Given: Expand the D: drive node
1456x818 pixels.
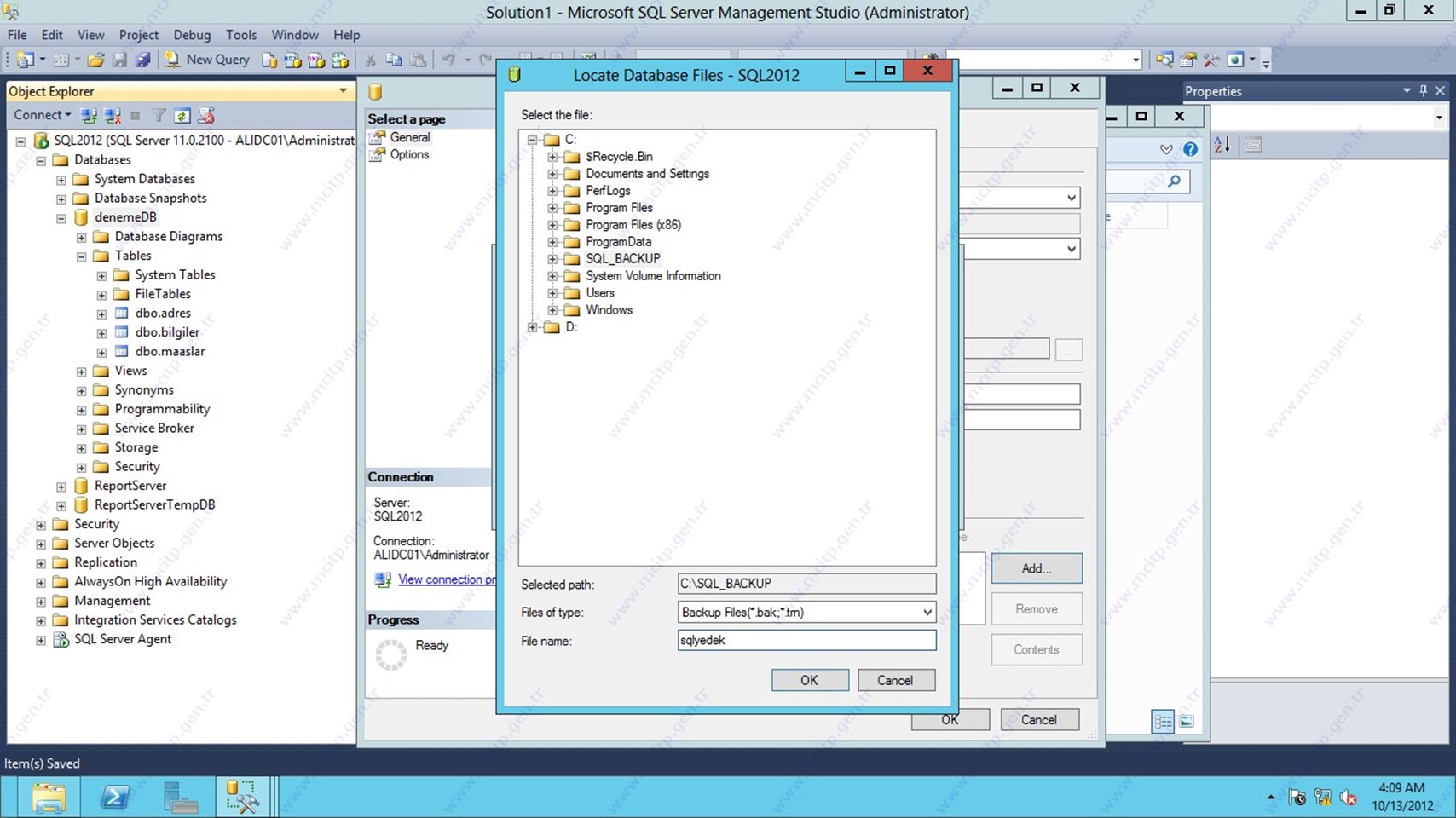Looking at the screenshot, I should click(532, 327).
